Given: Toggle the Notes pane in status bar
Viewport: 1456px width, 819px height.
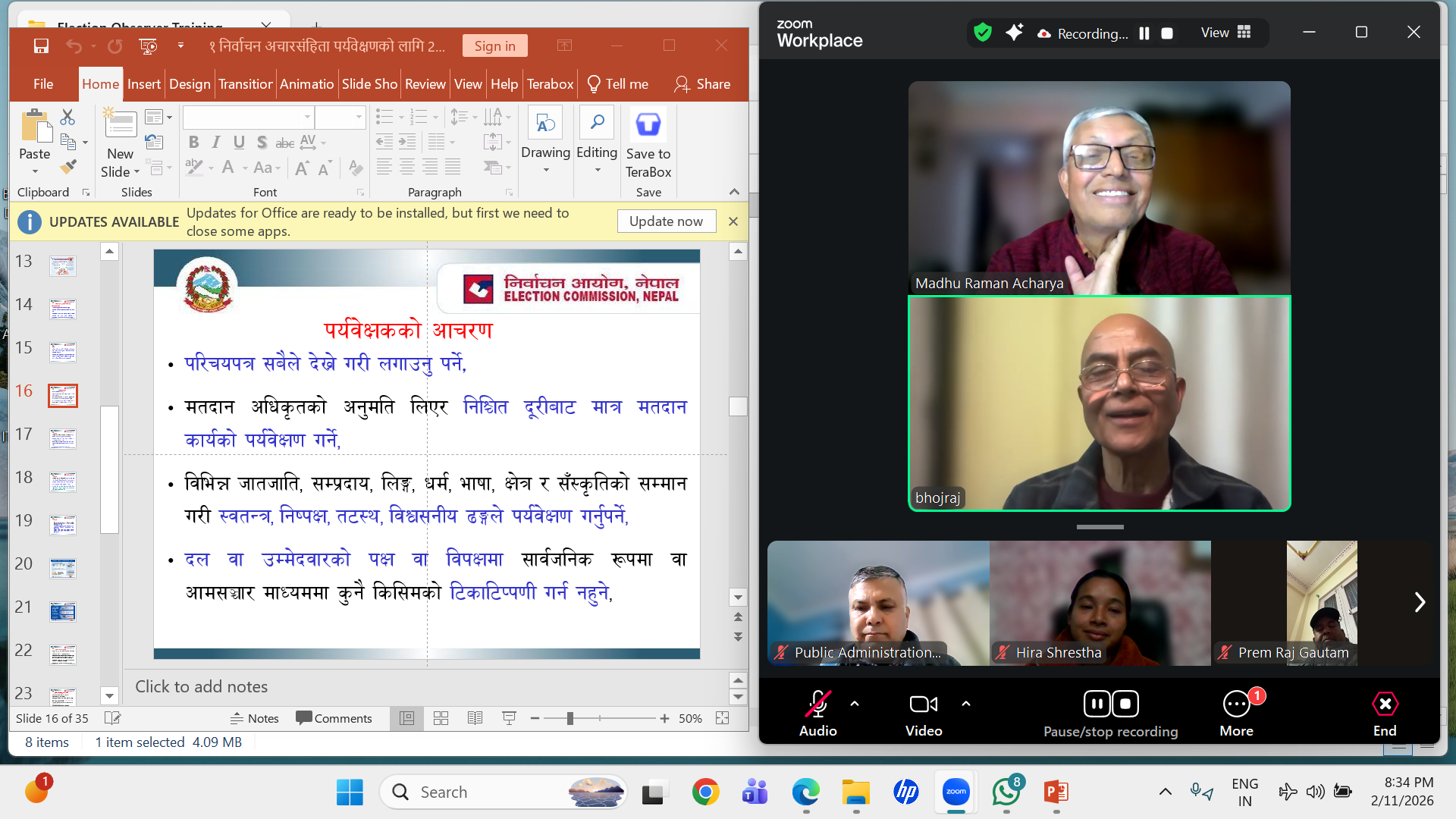Looking at the screenshot, I should coord(255,718).
